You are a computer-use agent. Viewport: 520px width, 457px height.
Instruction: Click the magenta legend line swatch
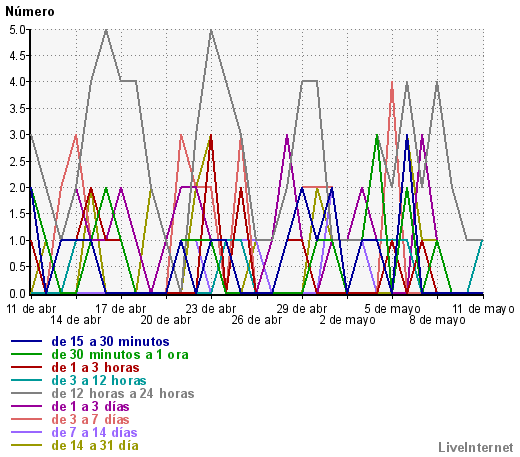[x=26, y=406]
